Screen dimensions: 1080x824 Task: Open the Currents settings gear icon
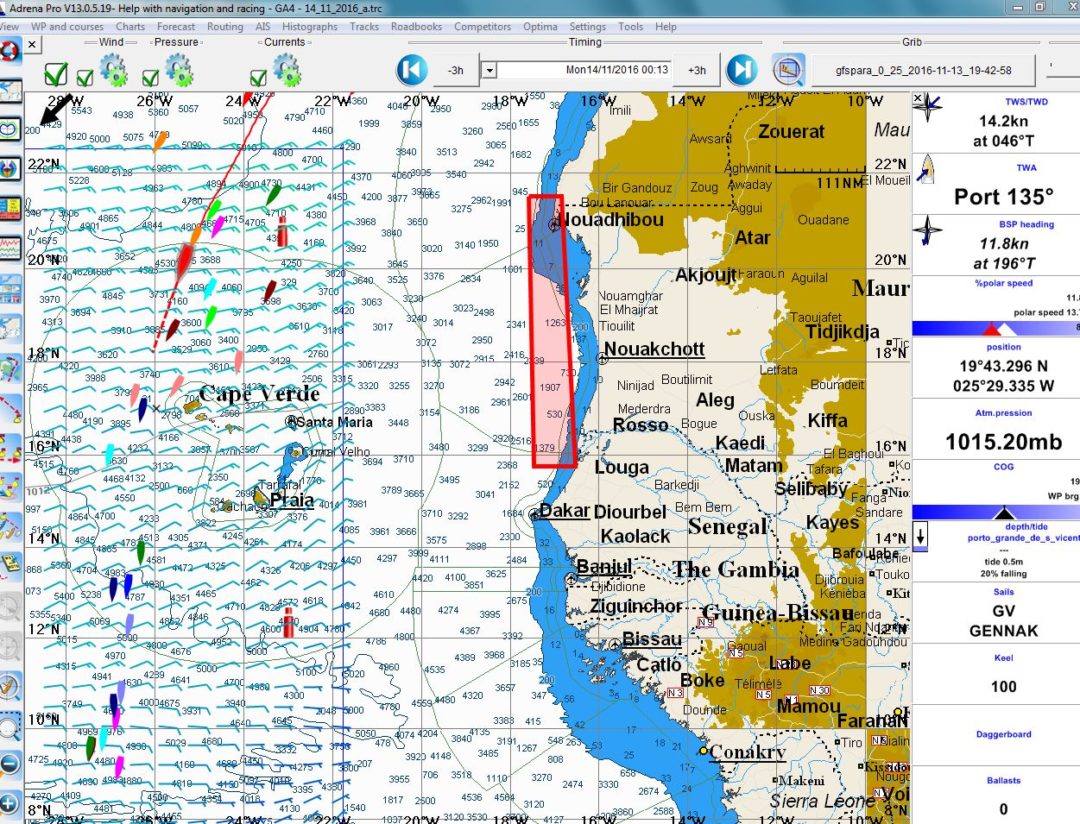tap(287, 71)
